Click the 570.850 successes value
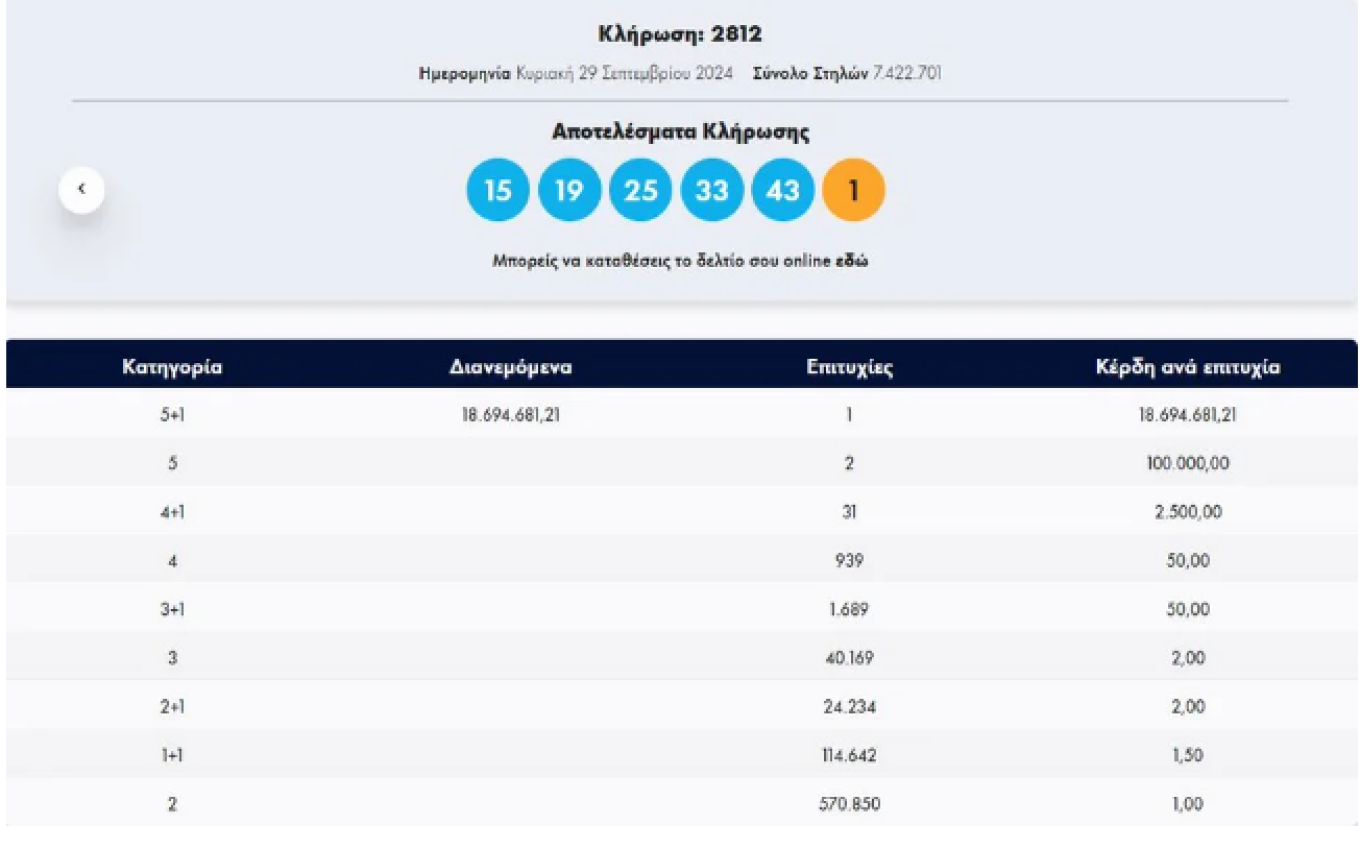1360x849 pixels. (849, 805)
